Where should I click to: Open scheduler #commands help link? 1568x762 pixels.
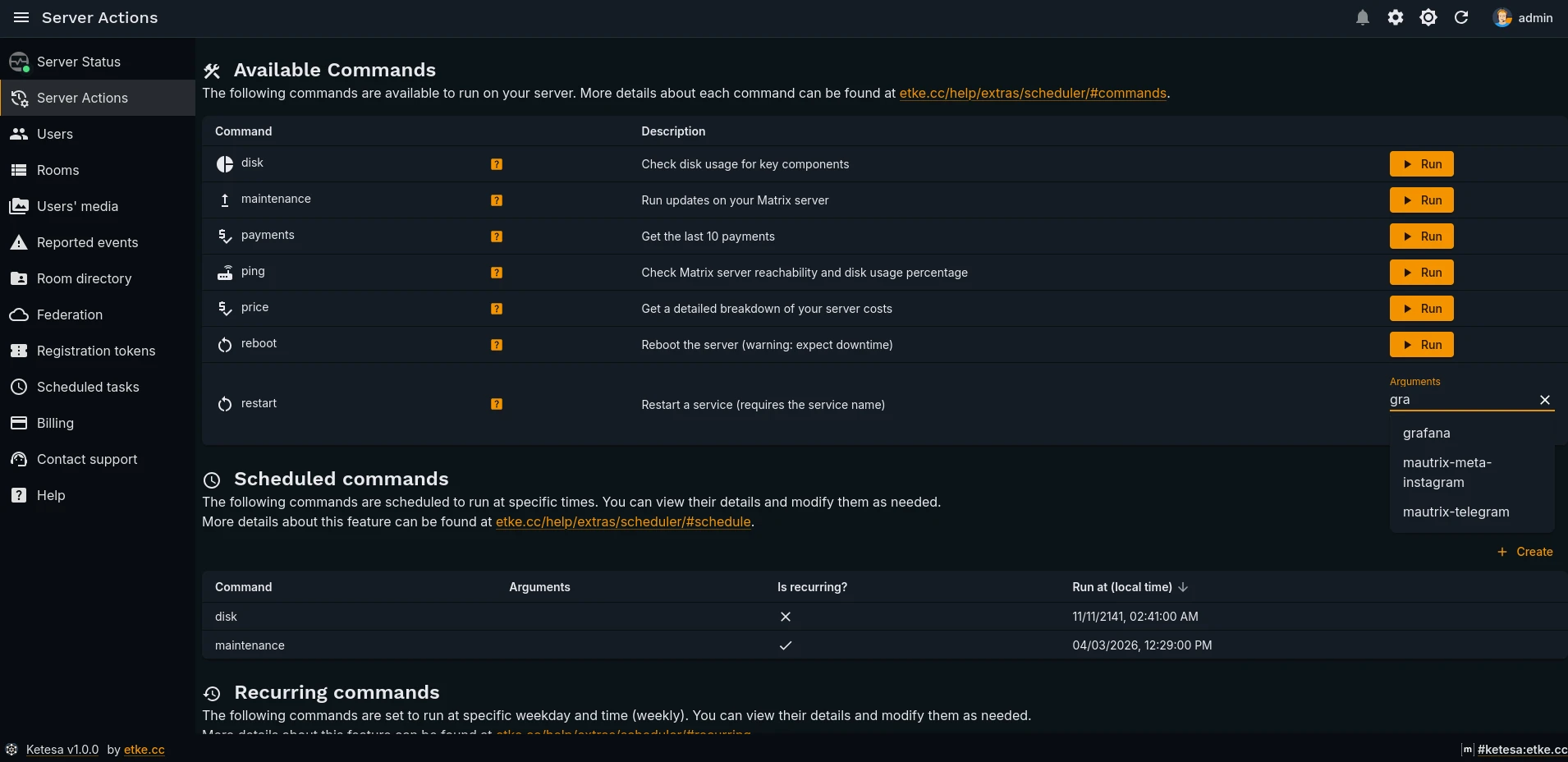point(1033,93)
